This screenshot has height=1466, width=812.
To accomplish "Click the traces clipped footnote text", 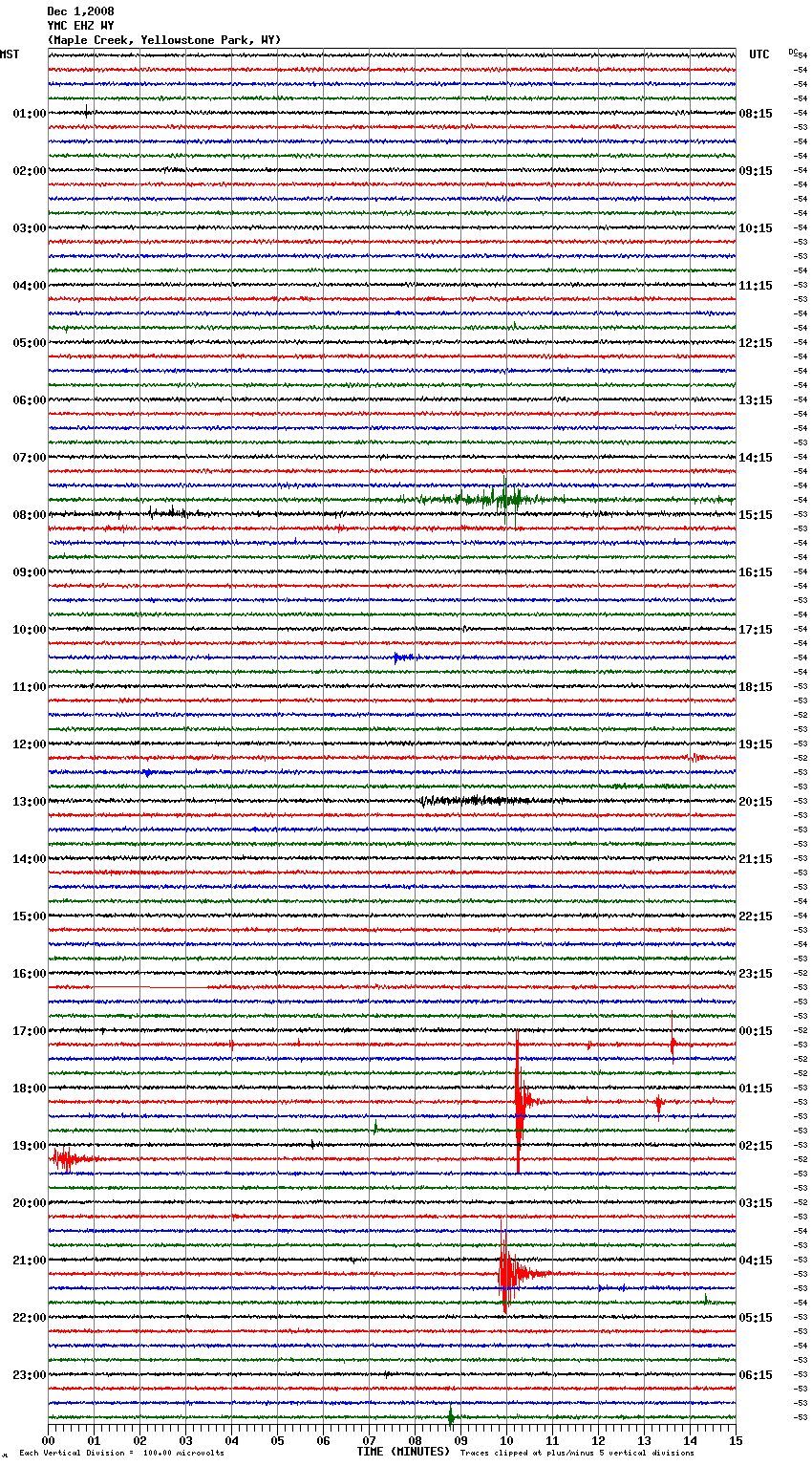I will click(x=578, y=1453).
